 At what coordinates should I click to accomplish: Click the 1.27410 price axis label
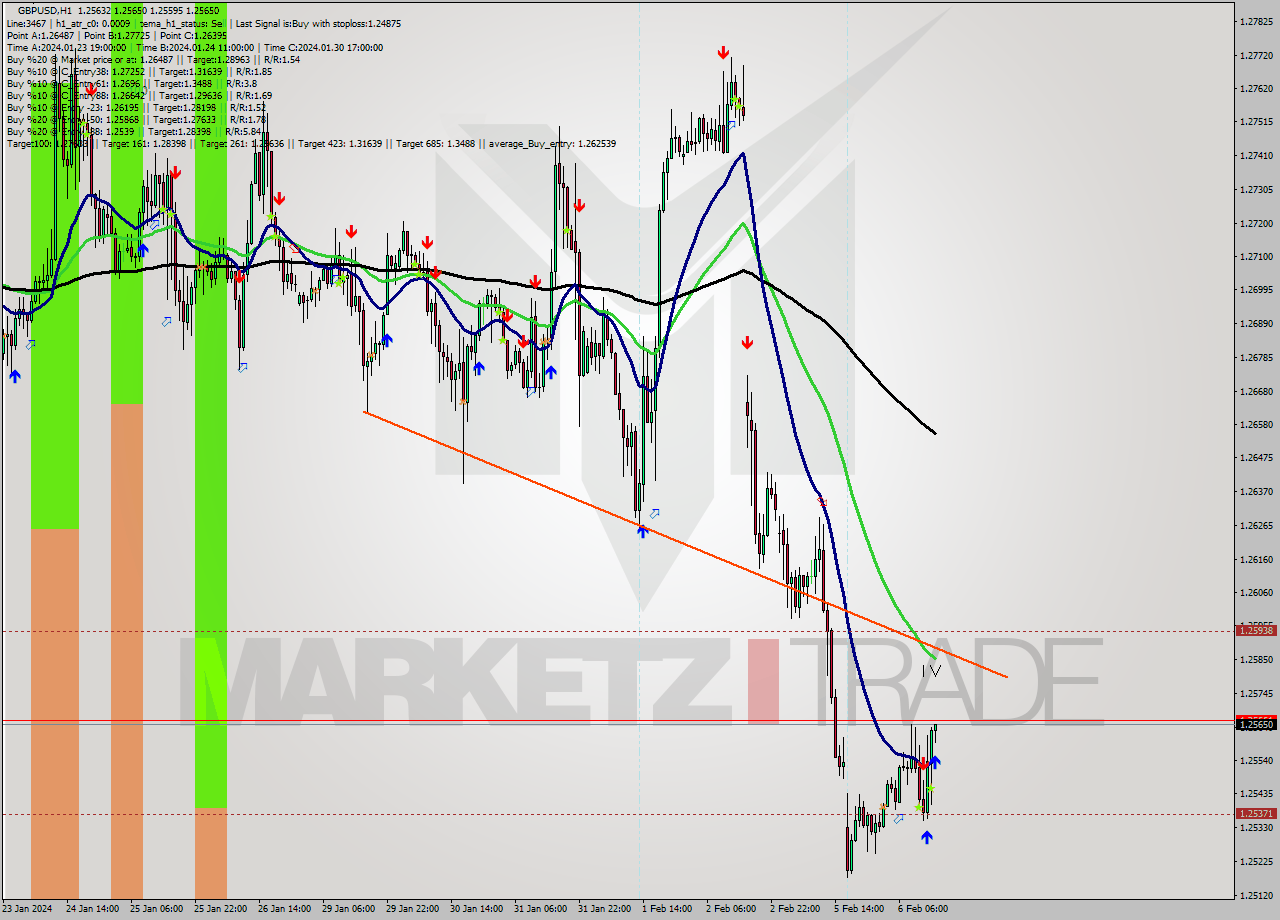click(x=1257, y=155)
